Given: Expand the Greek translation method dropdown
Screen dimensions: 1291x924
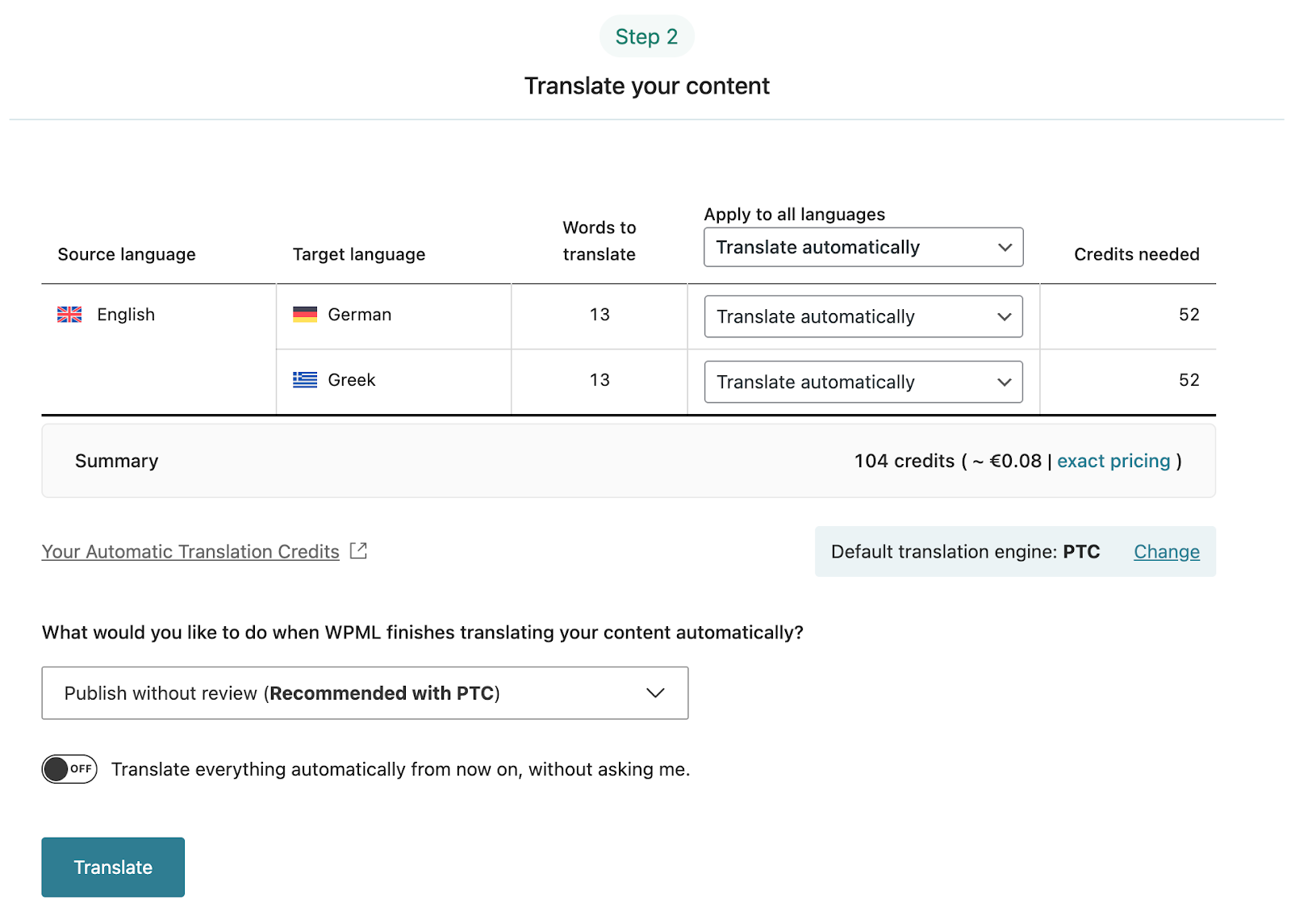Looking at the screenshot, I should [x=863, y=382].
